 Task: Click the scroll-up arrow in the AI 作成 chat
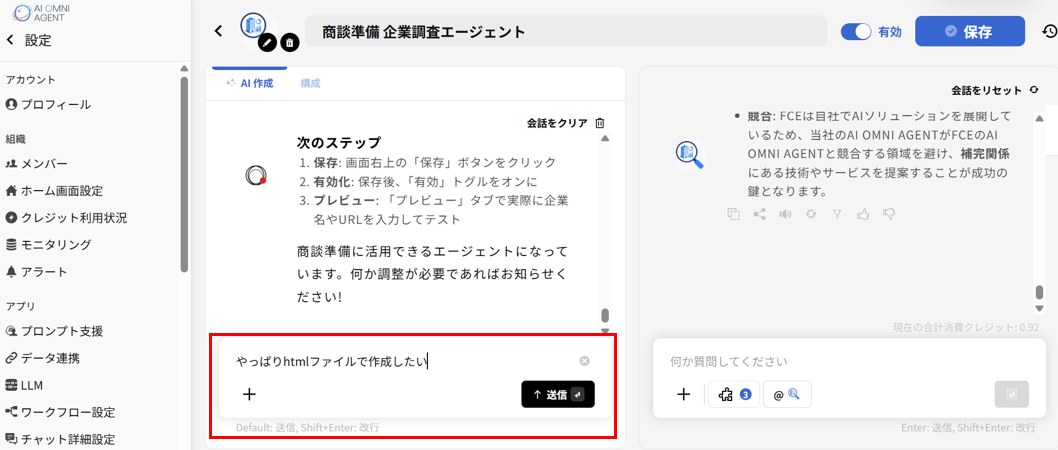pos(605,138)
